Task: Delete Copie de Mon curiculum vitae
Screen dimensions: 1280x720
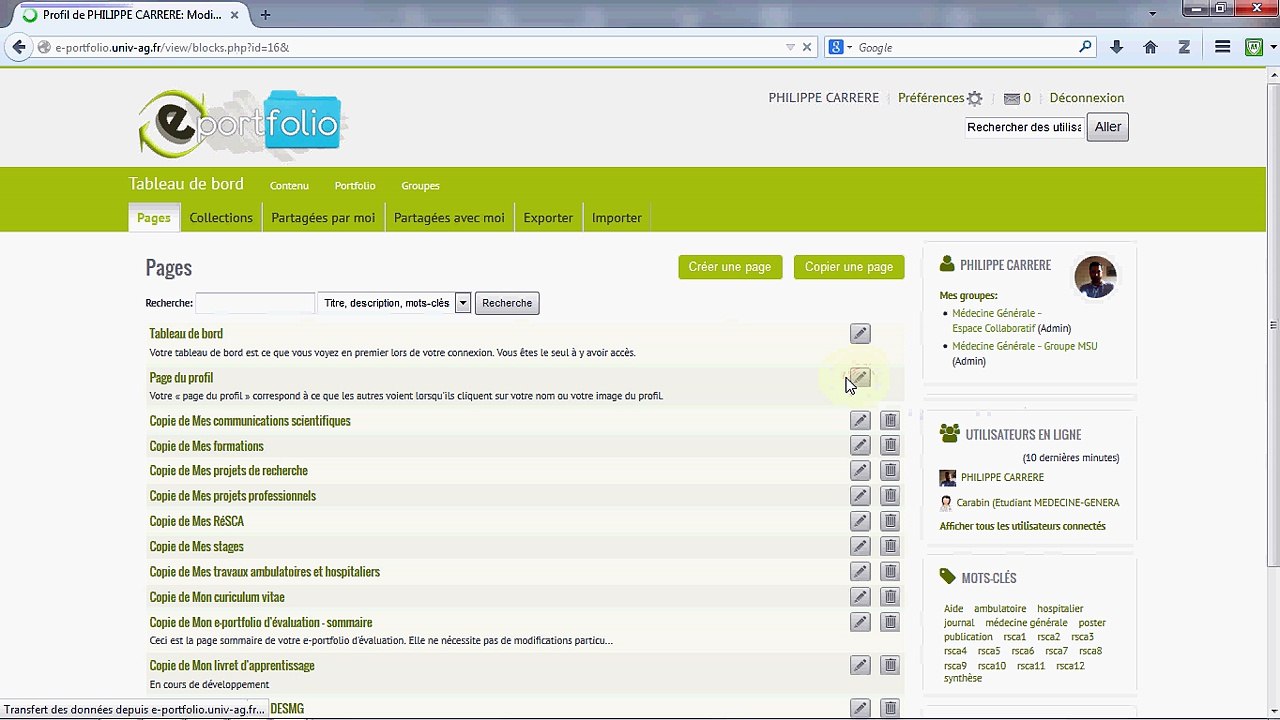Action: (x=890, y=597)
